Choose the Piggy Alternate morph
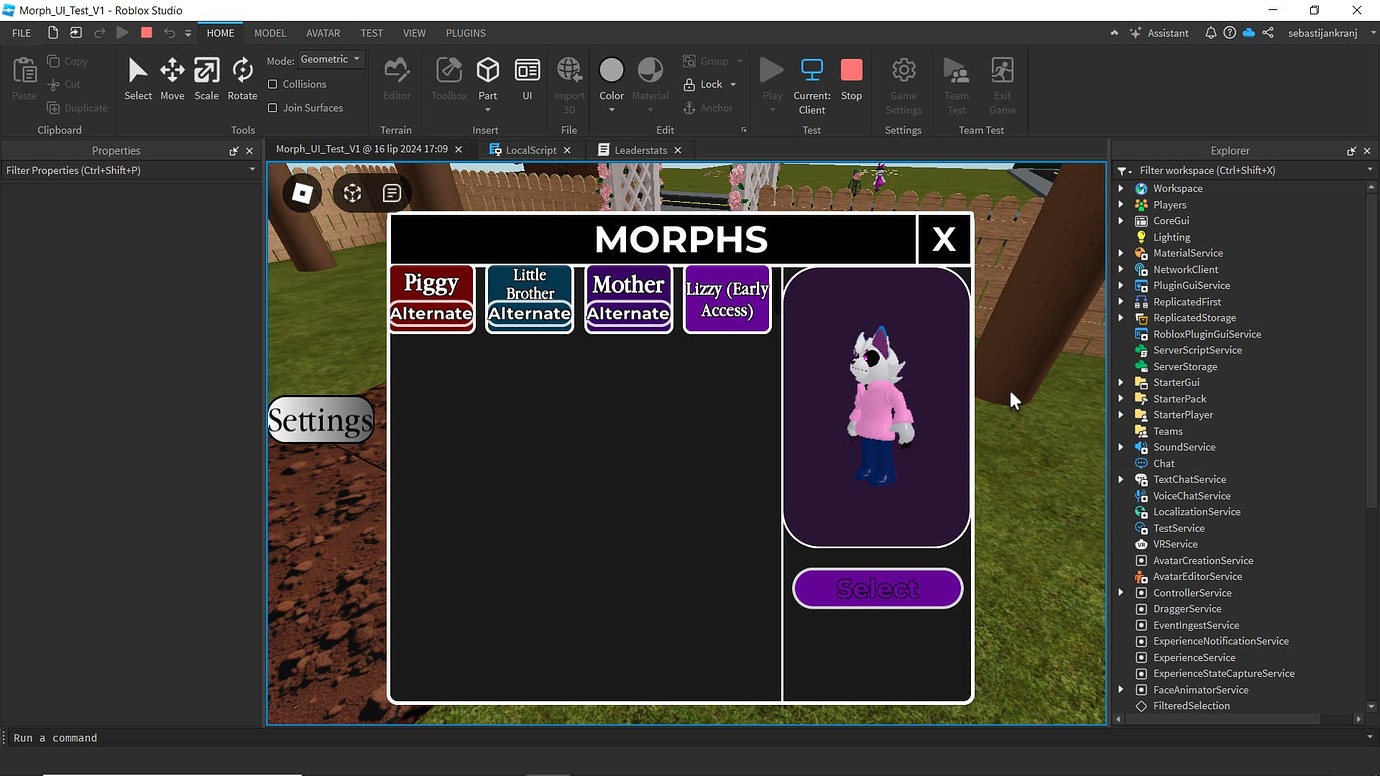The height and width of the screenshot is (776, 1380). coord(431,298)
